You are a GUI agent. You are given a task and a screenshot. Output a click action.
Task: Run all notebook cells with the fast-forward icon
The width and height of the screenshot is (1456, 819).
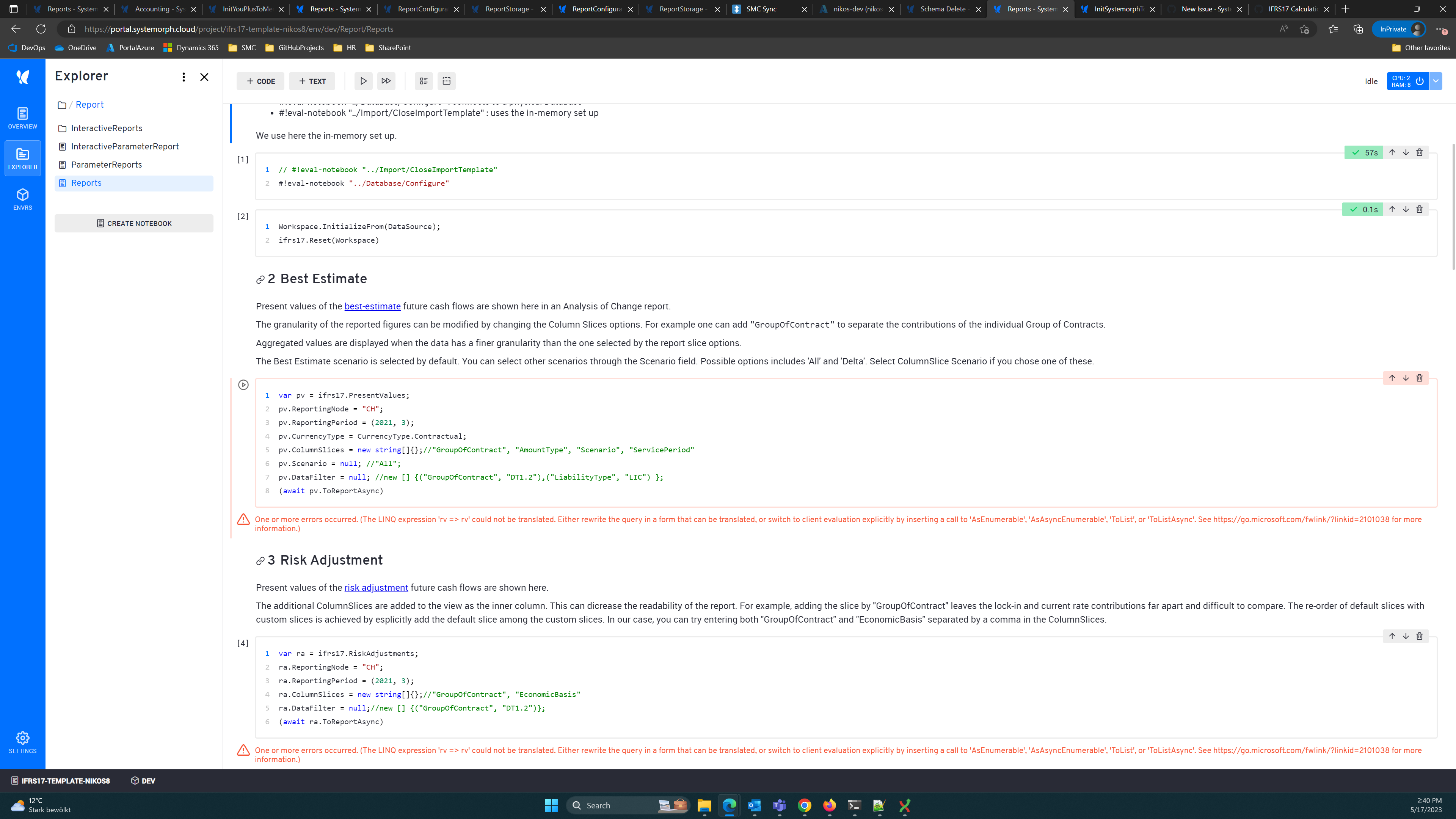[387, 81]
